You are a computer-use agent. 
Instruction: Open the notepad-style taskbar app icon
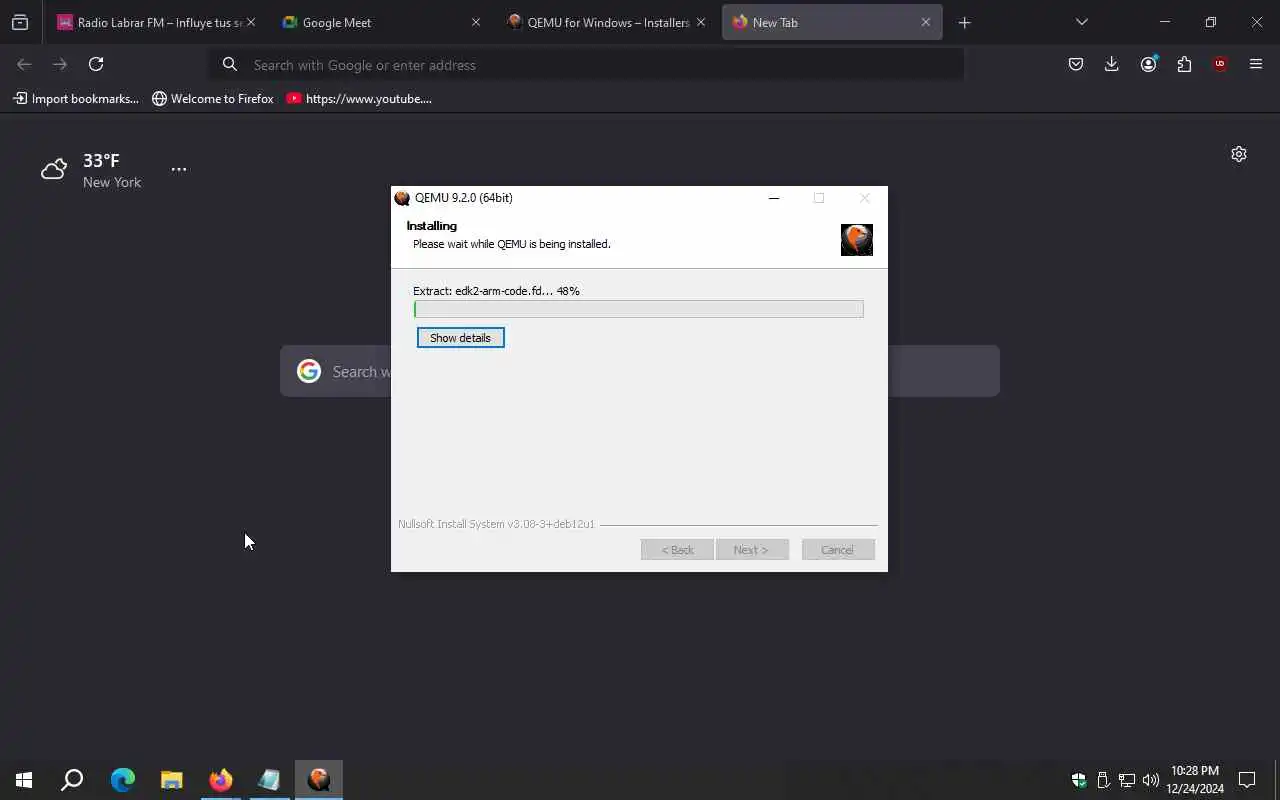(269, 780)
